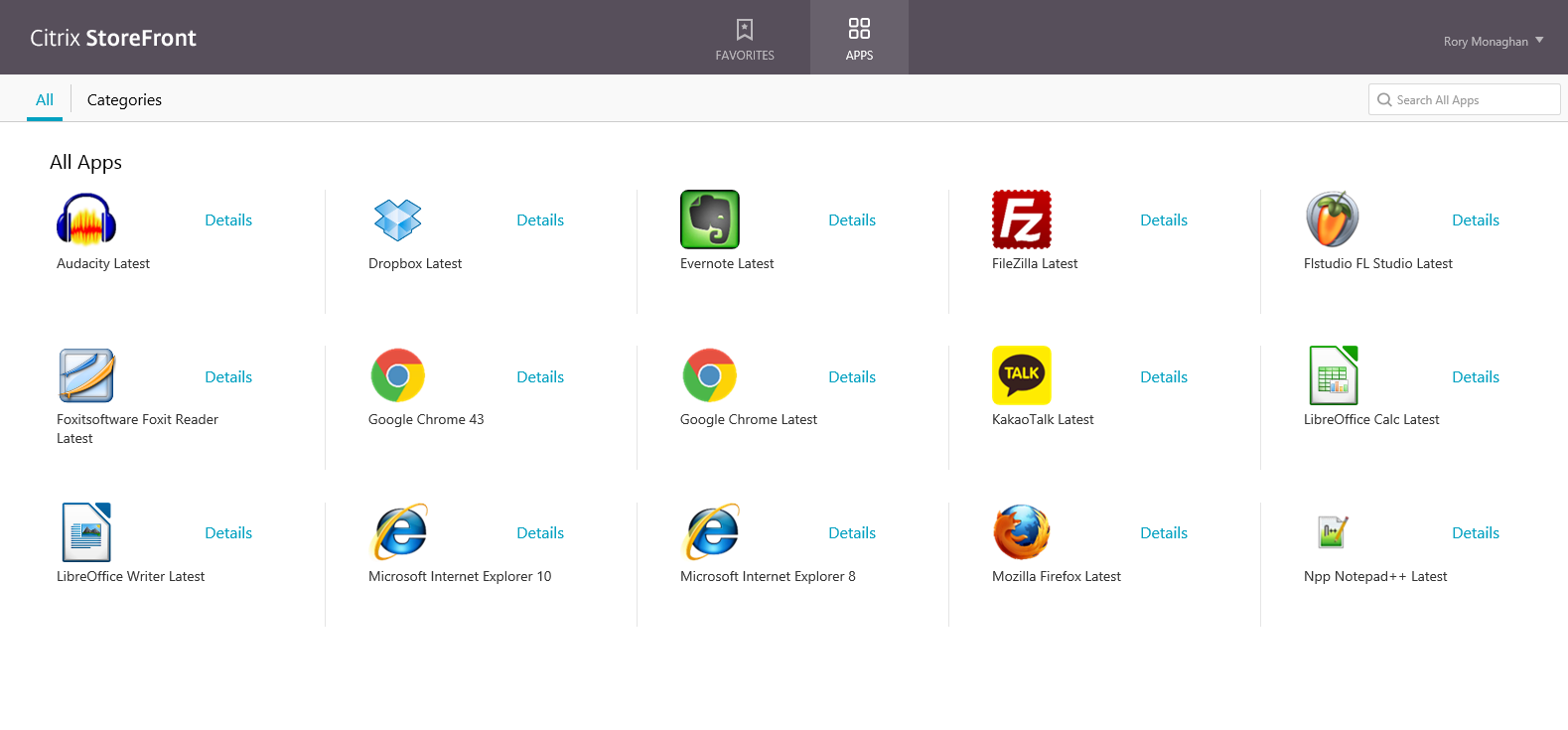1568x730 pixels.
Task: Click the FileZilla Latest app icon
Action: pyautogui.click(x=1022, y=219)
